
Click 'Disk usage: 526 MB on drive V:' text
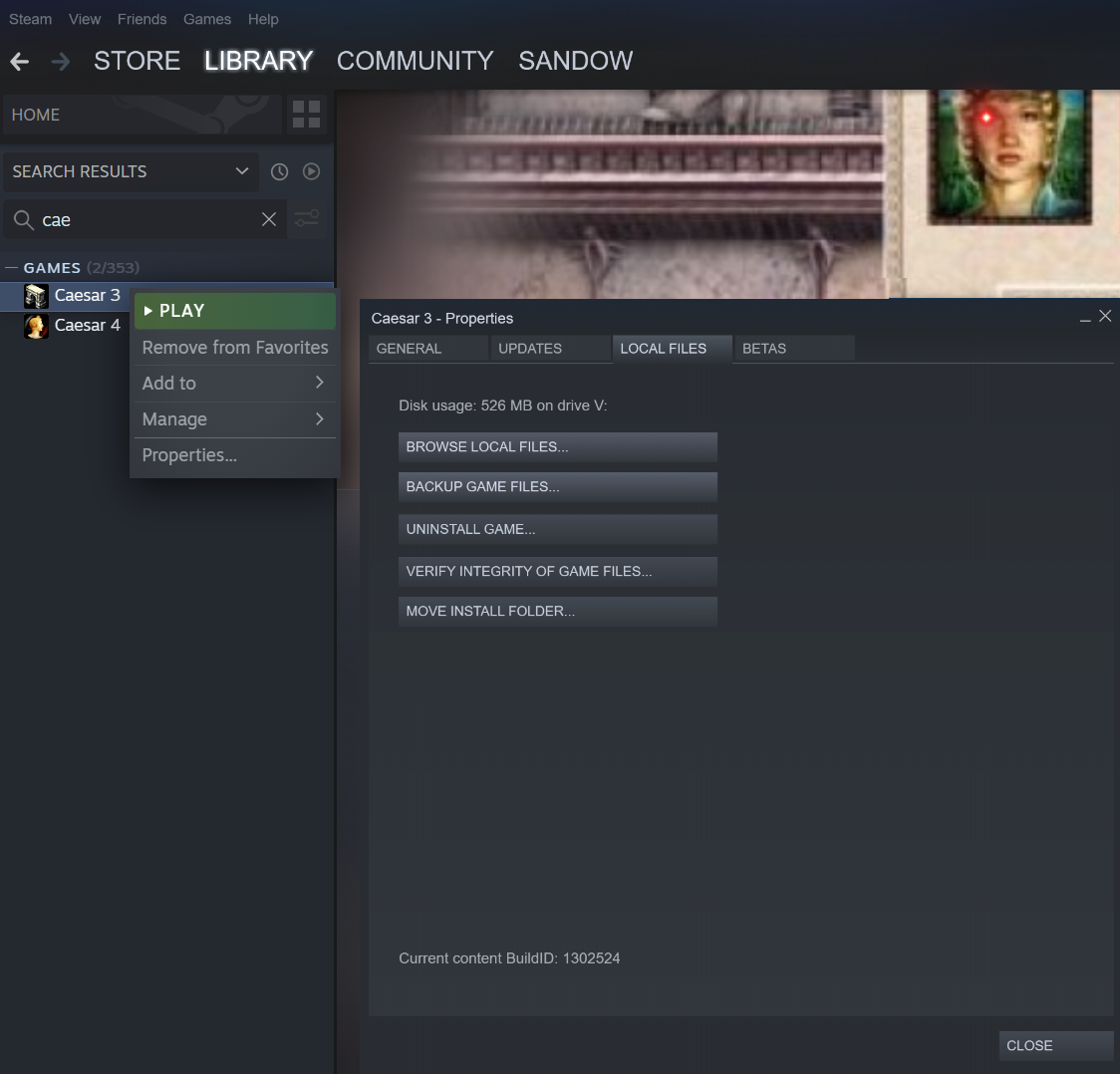point(503,405)
